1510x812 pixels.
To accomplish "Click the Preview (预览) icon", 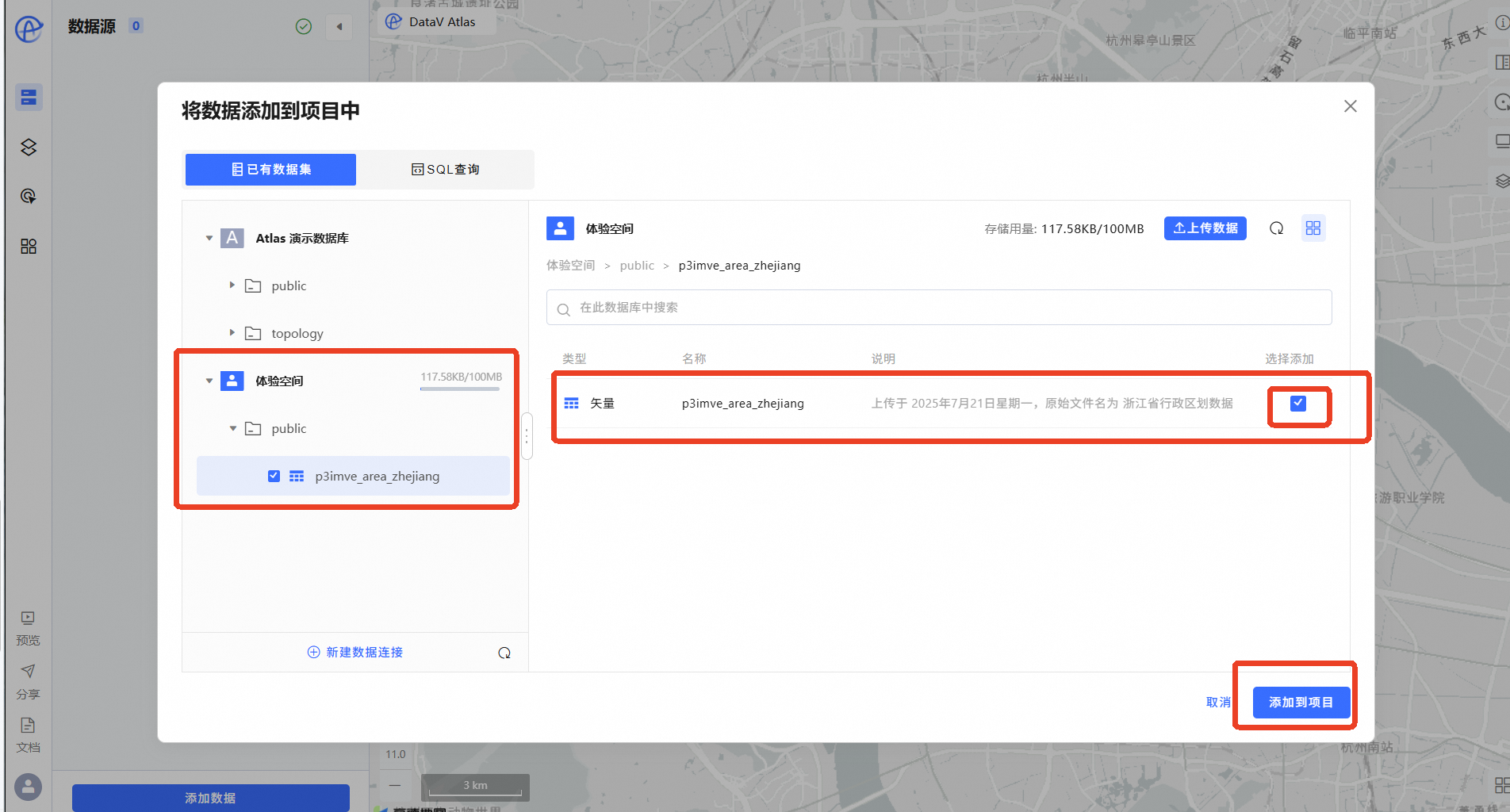I will point(28,619).
